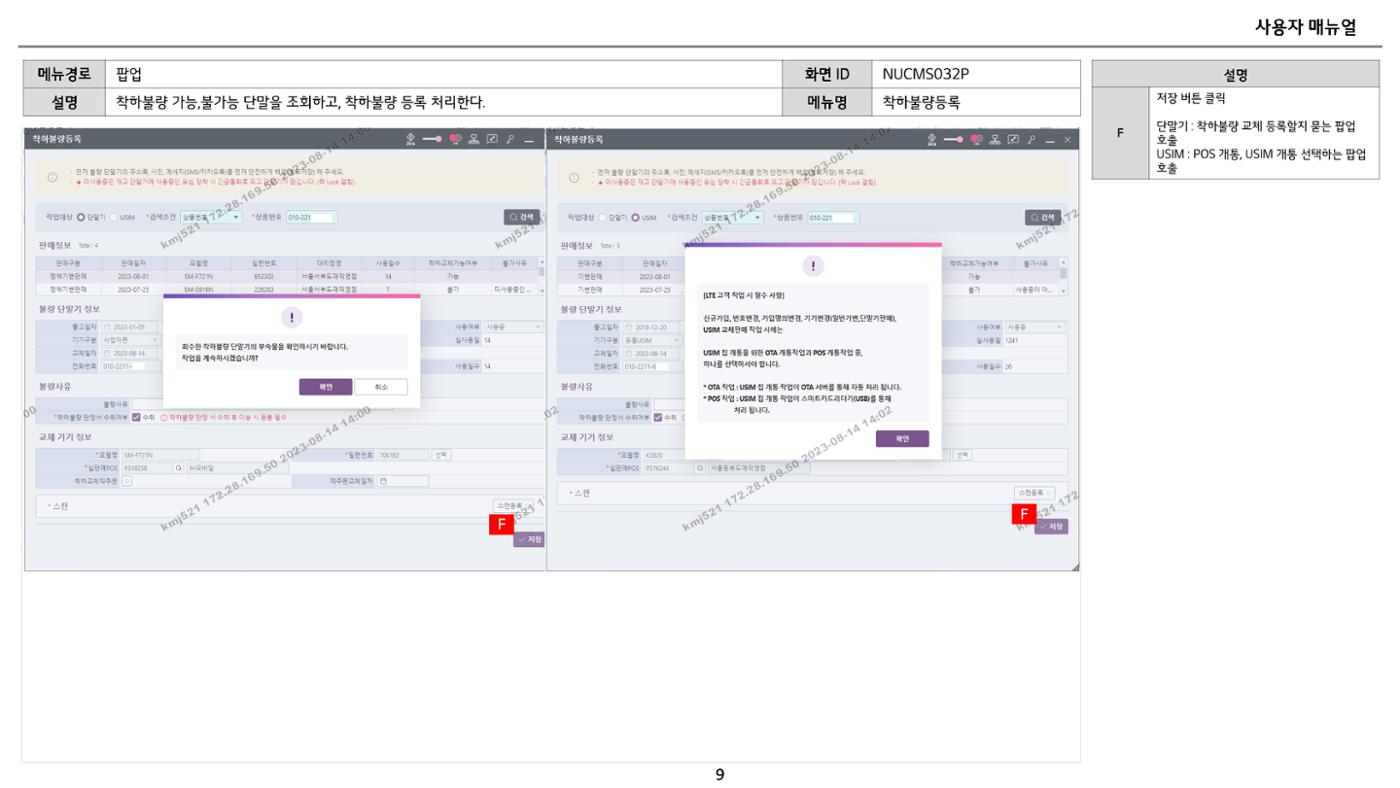Click 착하교체가능여부 column header in right table
This screenshot has height=788, width=1400.
tap(974, 262)
